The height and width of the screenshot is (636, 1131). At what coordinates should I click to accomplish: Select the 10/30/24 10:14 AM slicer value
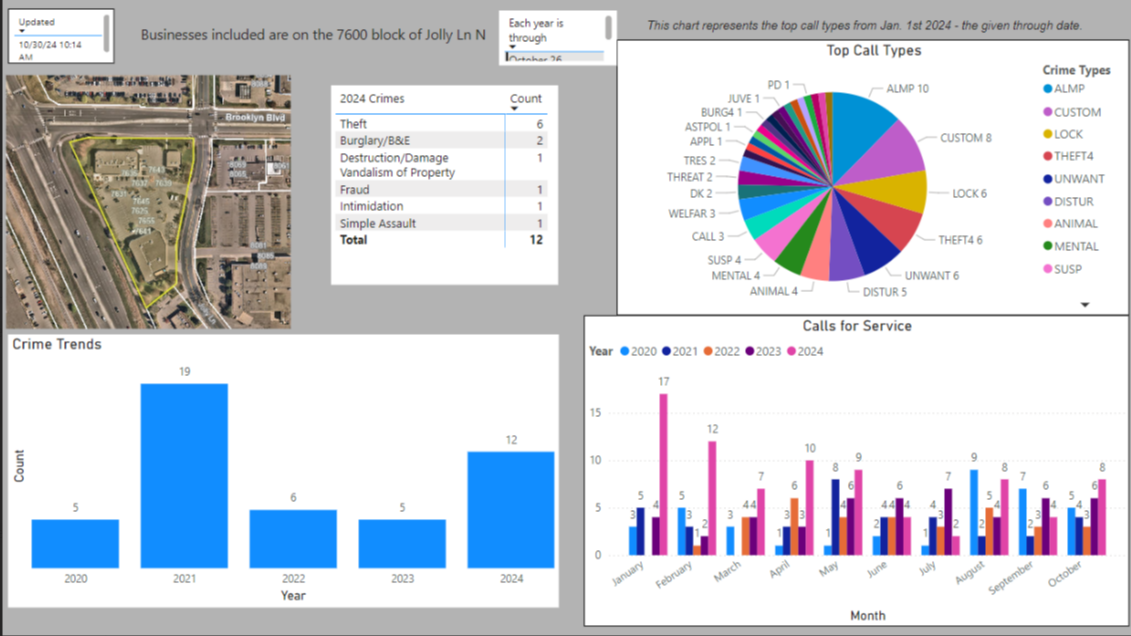tap(50, 51)
